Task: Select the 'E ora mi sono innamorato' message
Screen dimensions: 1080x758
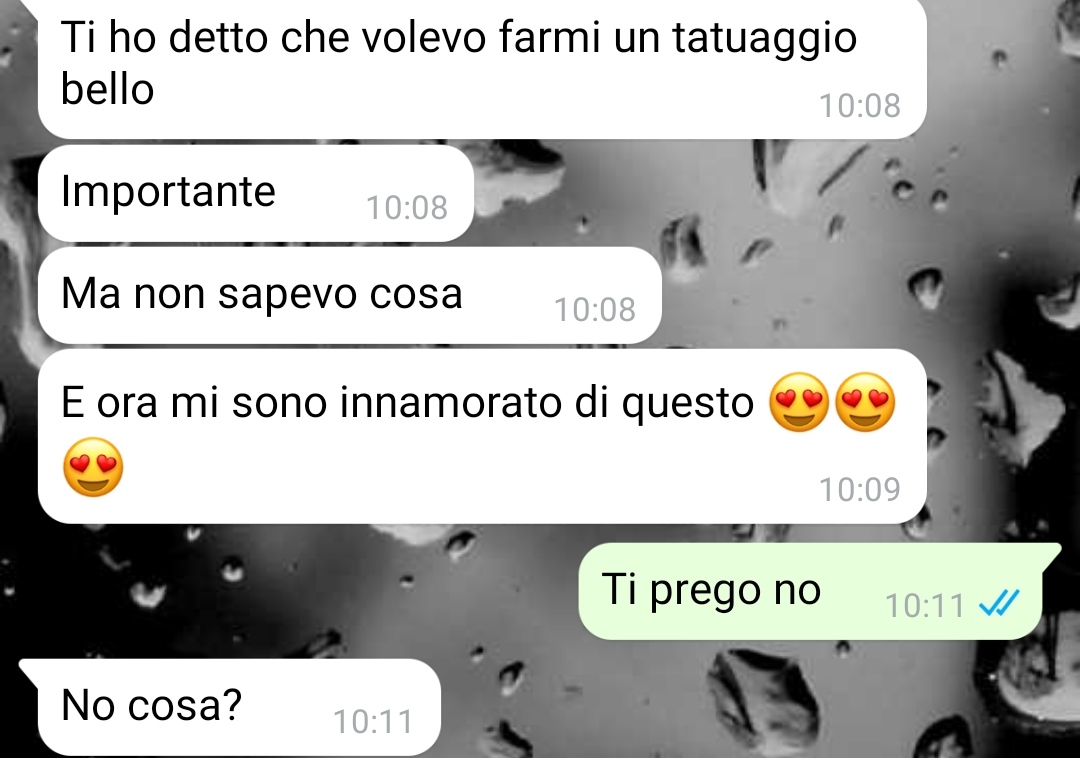Action: [x=481, y=436]
